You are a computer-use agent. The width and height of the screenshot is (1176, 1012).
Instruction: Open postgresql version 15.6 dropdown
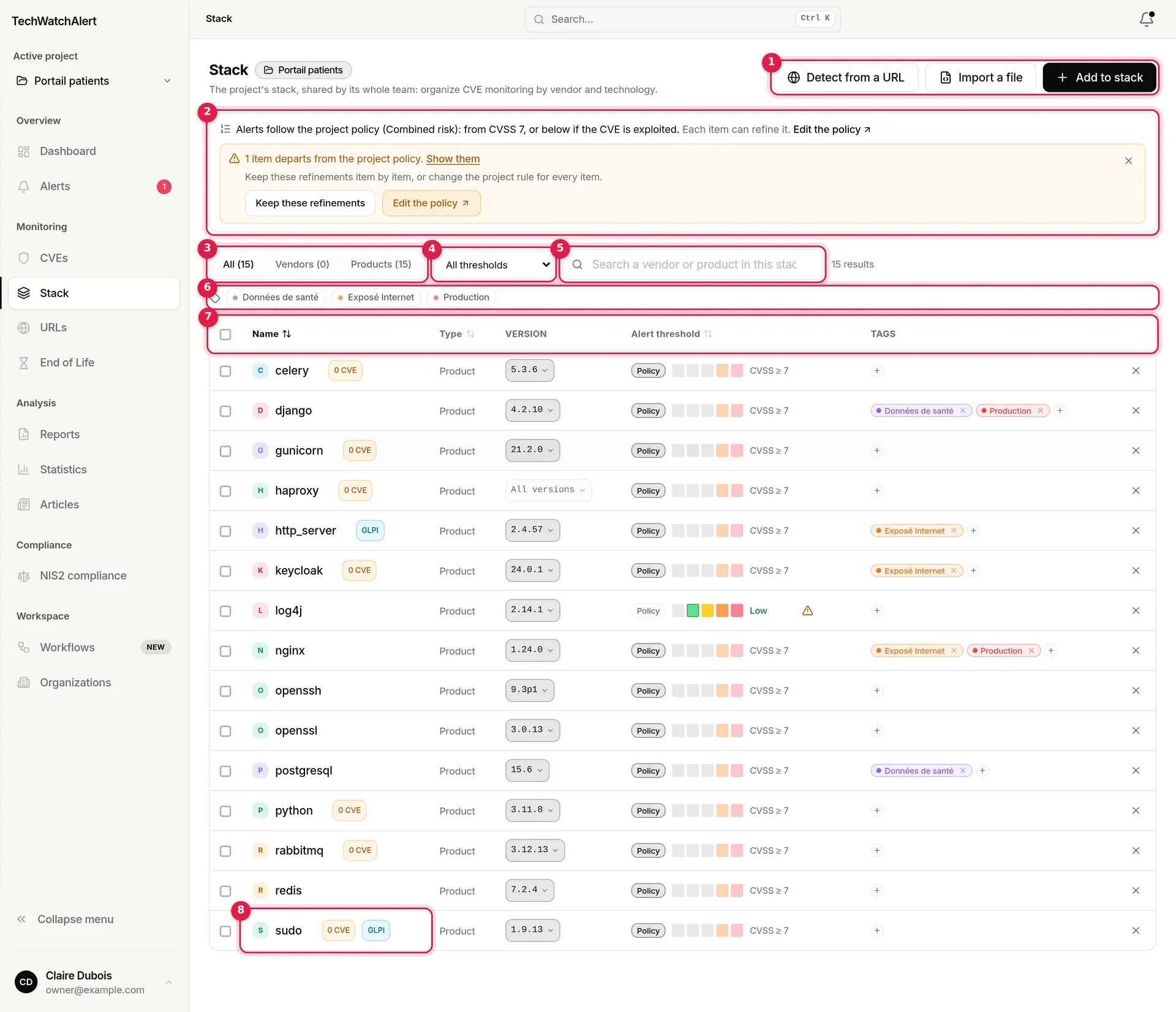[527, 770]
